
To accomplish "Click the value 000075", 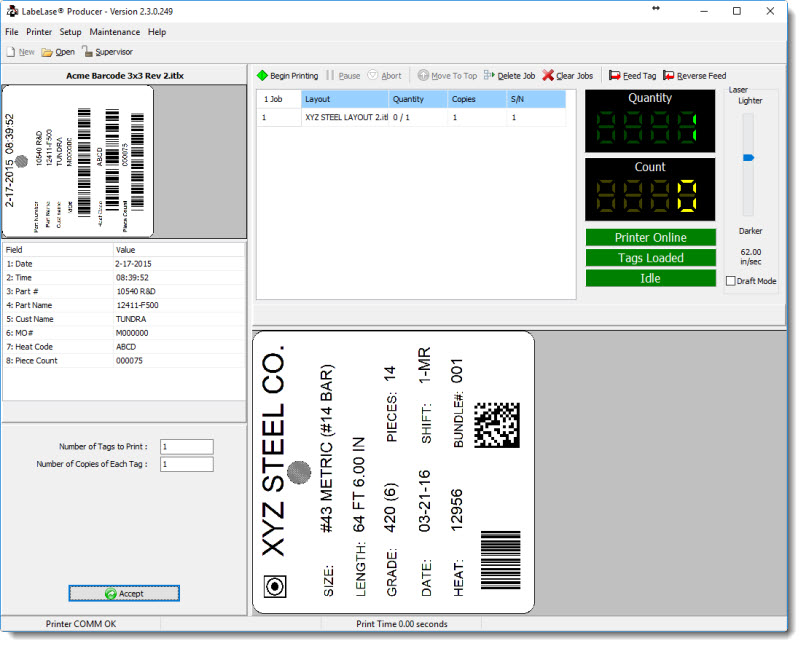I will pyautogui.click(x=129, y=361).
